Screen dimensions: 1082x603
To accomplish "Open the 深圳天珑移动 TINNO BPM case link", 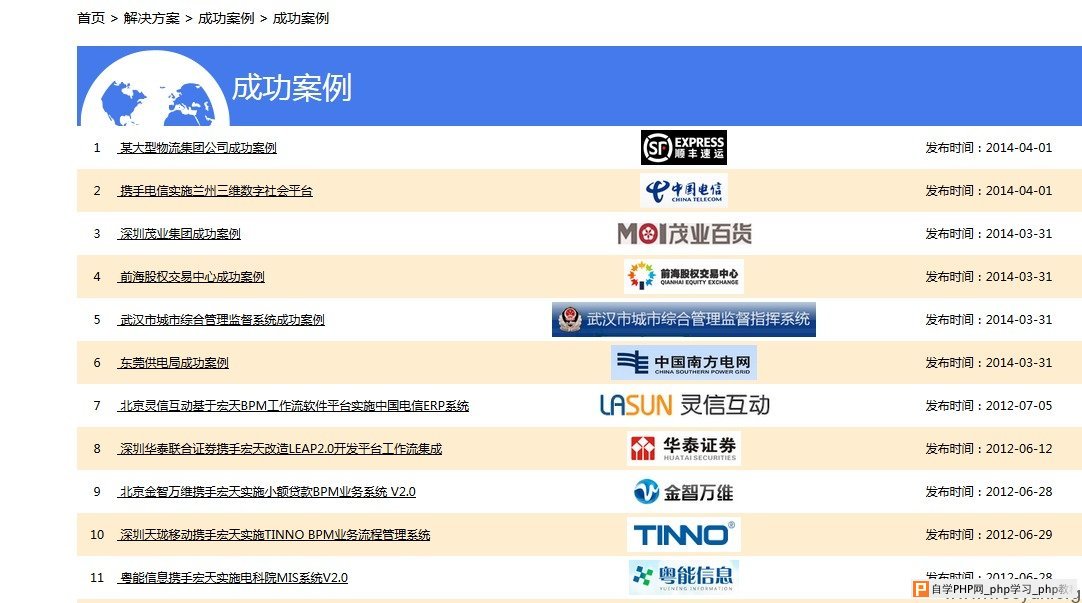I will [x=274, y=535].
